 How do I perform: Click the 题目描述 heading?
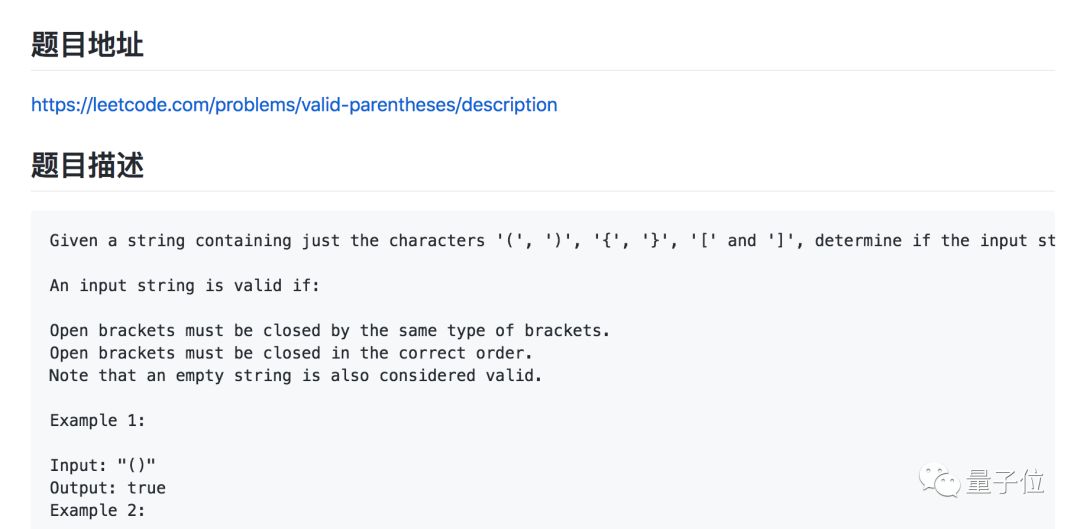pos(88,165)
